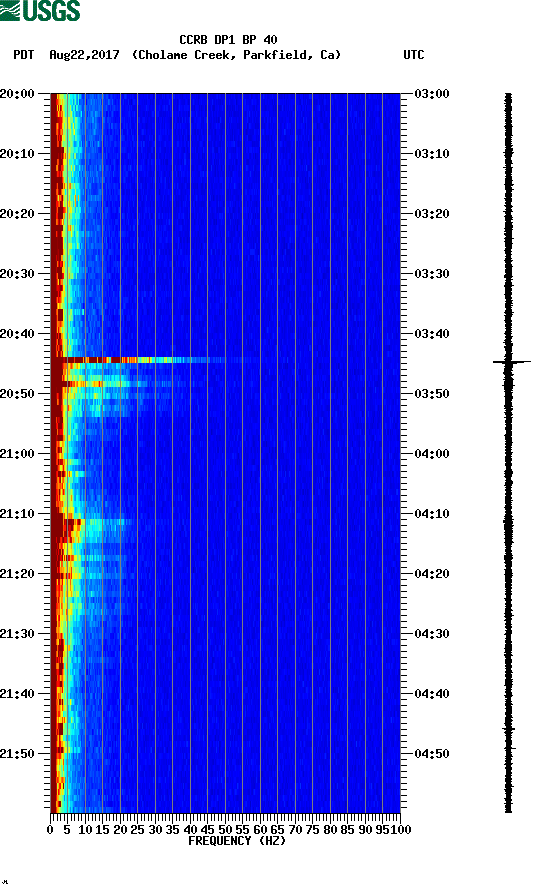Click the 03:50 UTC time label
The image size is (552, 893).
click(432, 394)
